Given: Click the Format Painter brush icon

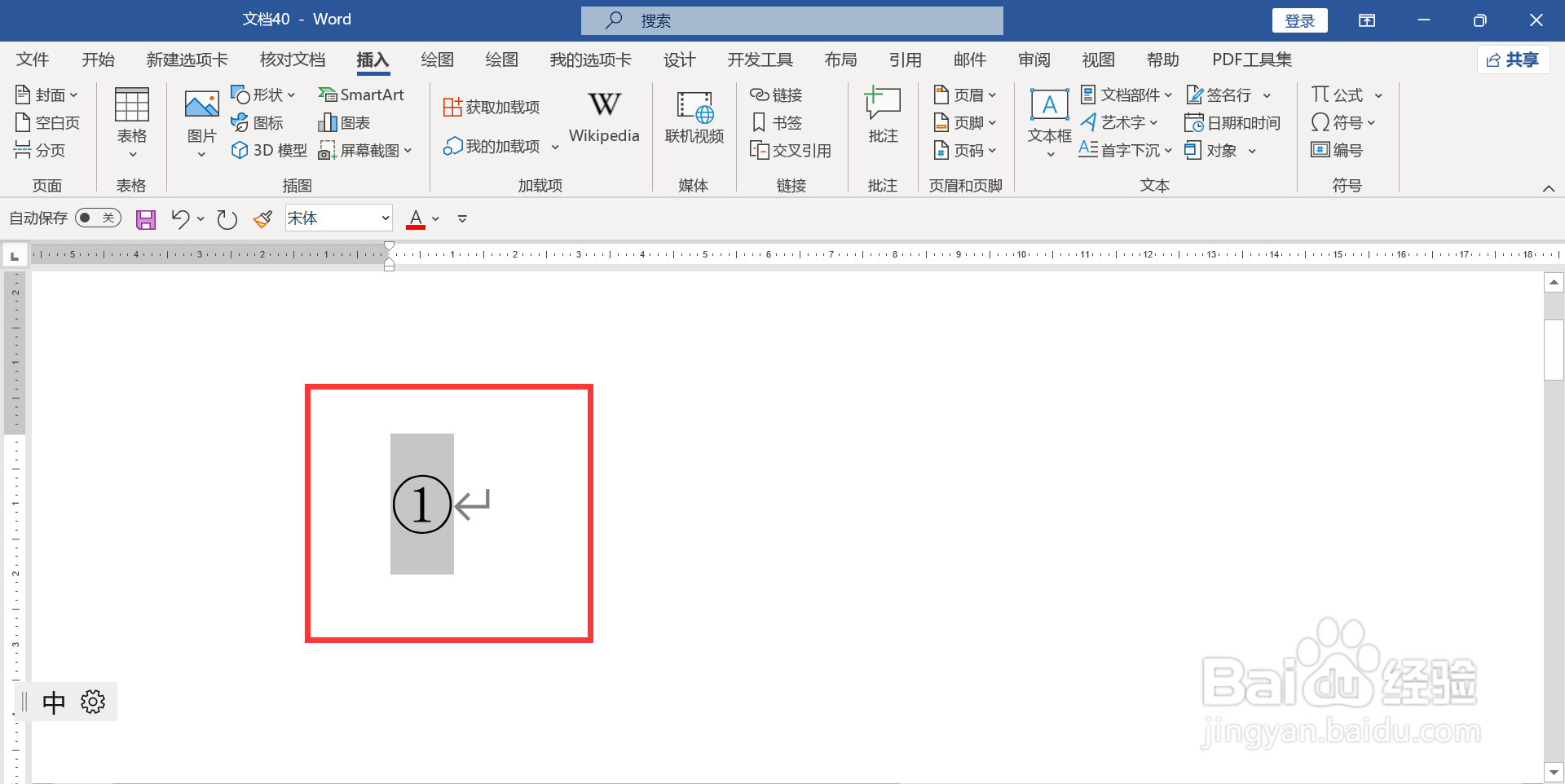Looking at the screenshot, I should 262,218.
